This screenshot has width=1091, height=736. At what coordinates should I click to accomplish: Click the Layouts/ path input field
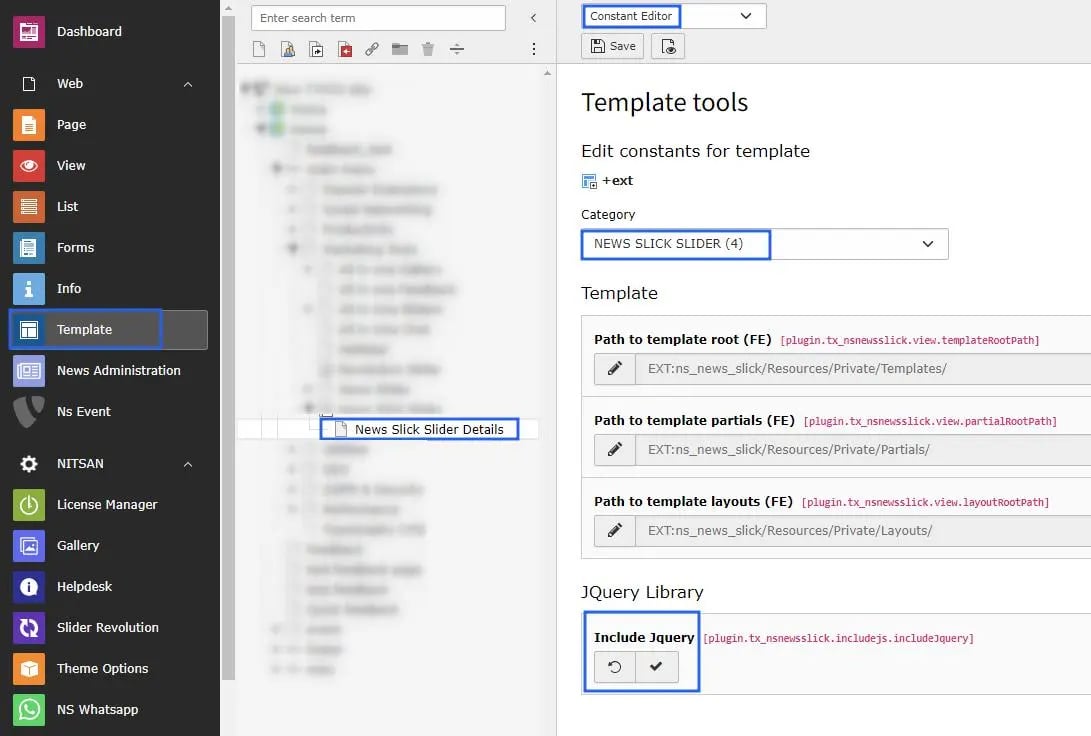863,531
